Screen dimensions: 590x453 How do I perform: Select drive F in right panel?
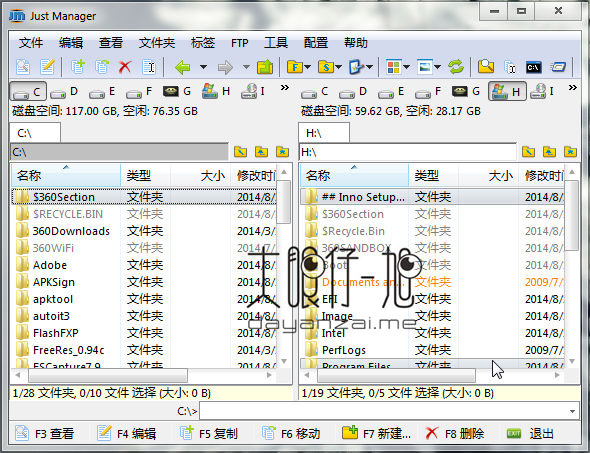[x=428, y=91]
